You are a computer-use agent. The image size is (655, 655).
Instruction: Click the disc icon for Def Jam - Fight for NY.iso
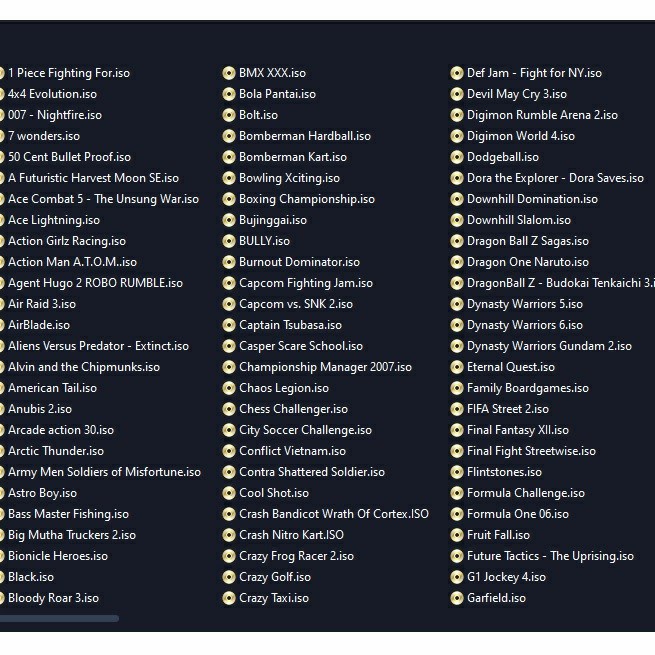coord(457,73)
